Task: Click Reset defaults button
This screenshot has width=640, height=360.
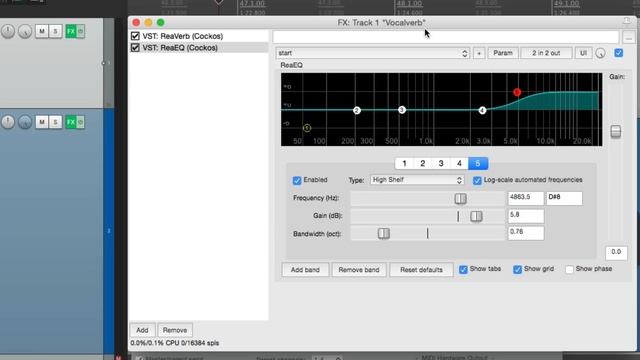Action: click(421, 270)
